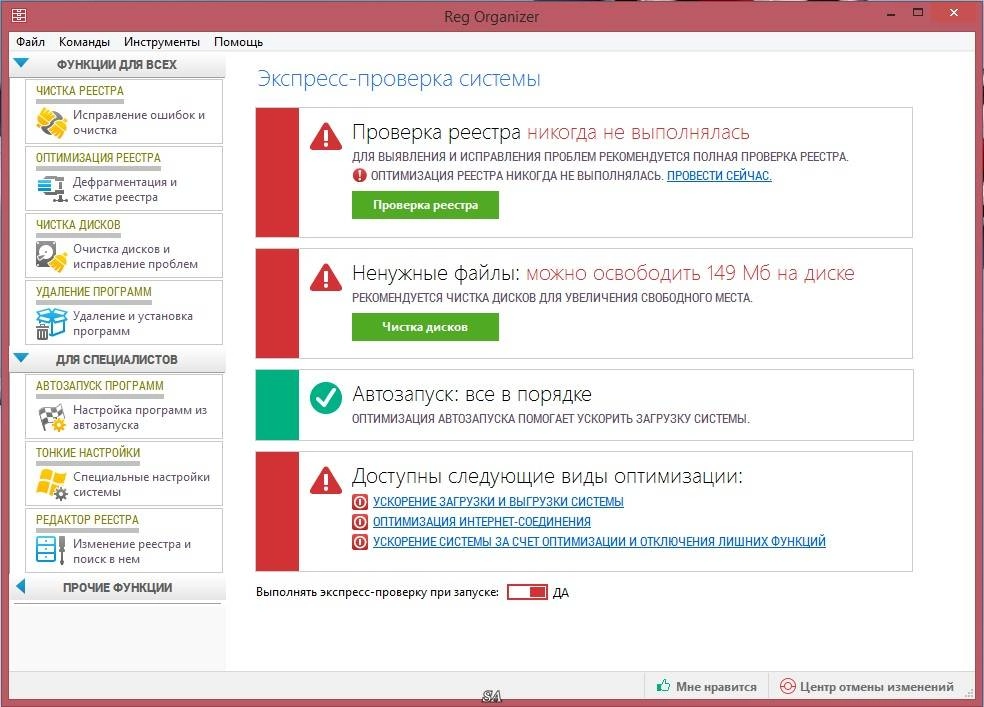Click Изменение реестра и поиск в нем text
Image resolution: width=984 pixels, height=707 pixels.
(x=132, y=551)
